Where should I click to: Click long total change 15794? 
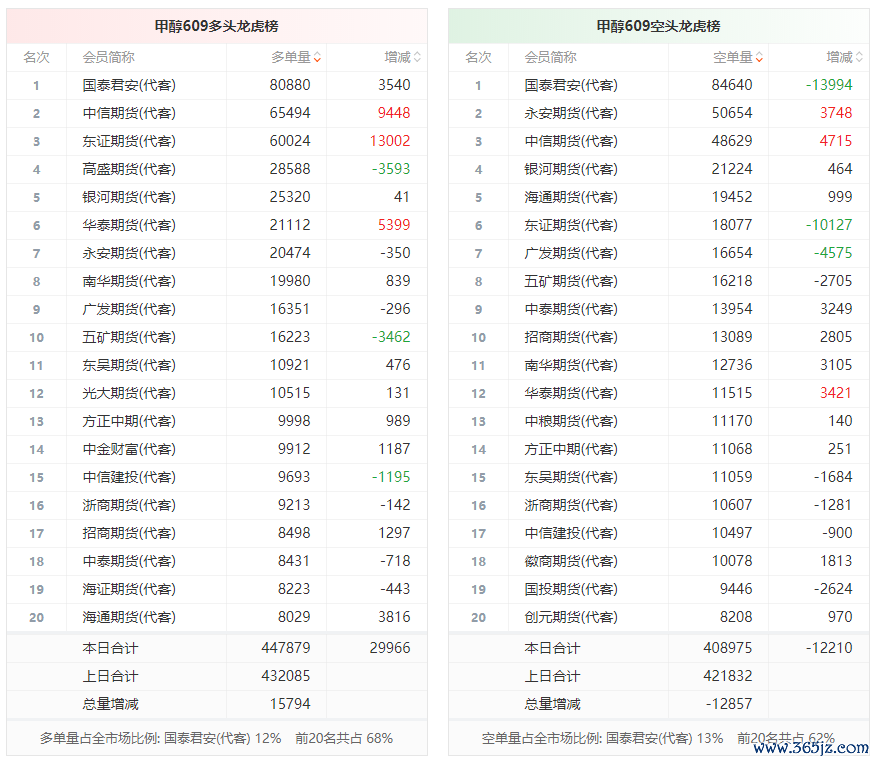coord(290,704)
